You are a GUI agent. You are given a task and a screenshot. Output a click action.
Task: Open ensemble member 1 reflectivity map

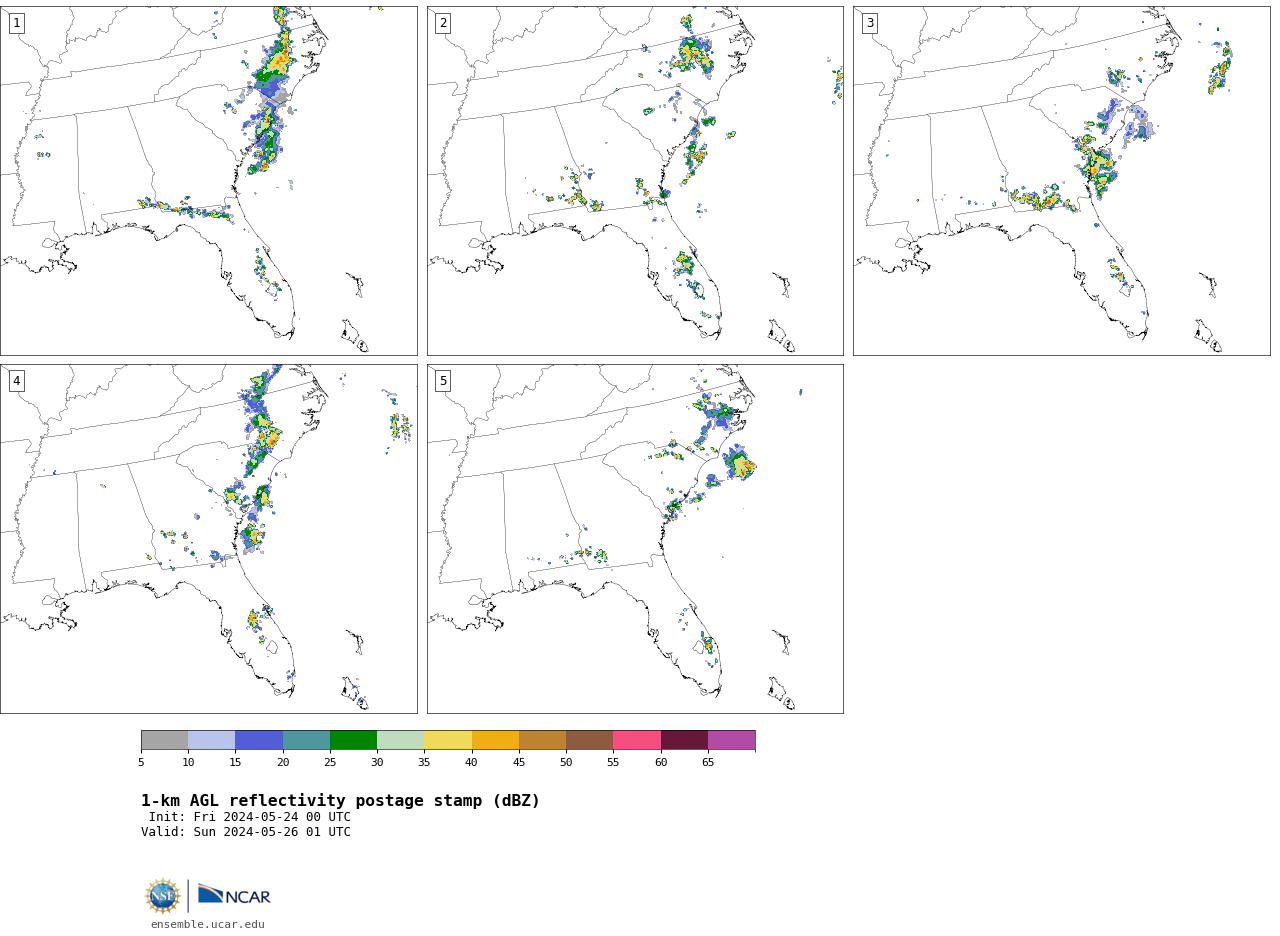(208, 181)
